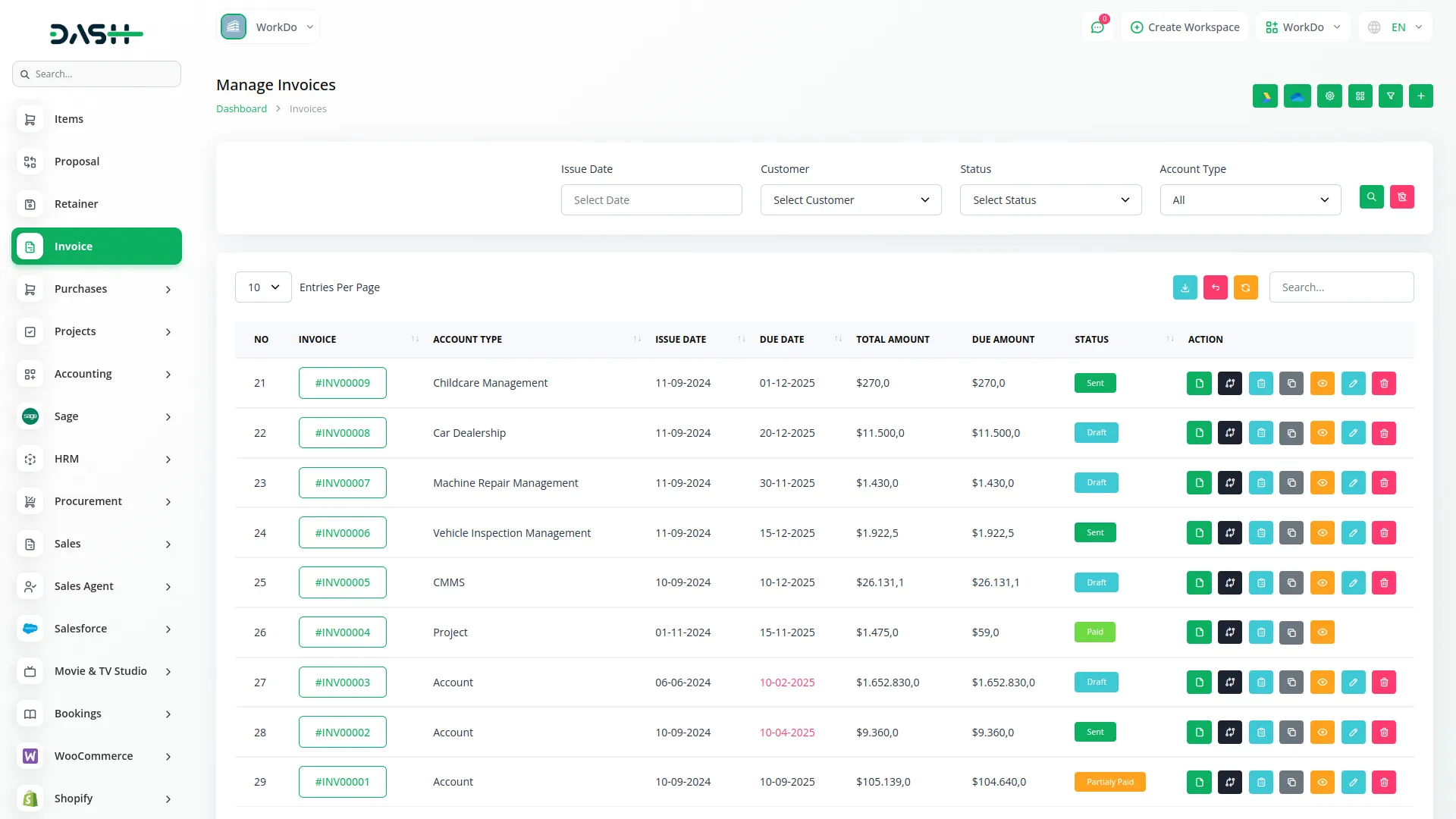Open the Select Customer dropdown
This screenshot has width=1456, height=819.
coord(850,200)
